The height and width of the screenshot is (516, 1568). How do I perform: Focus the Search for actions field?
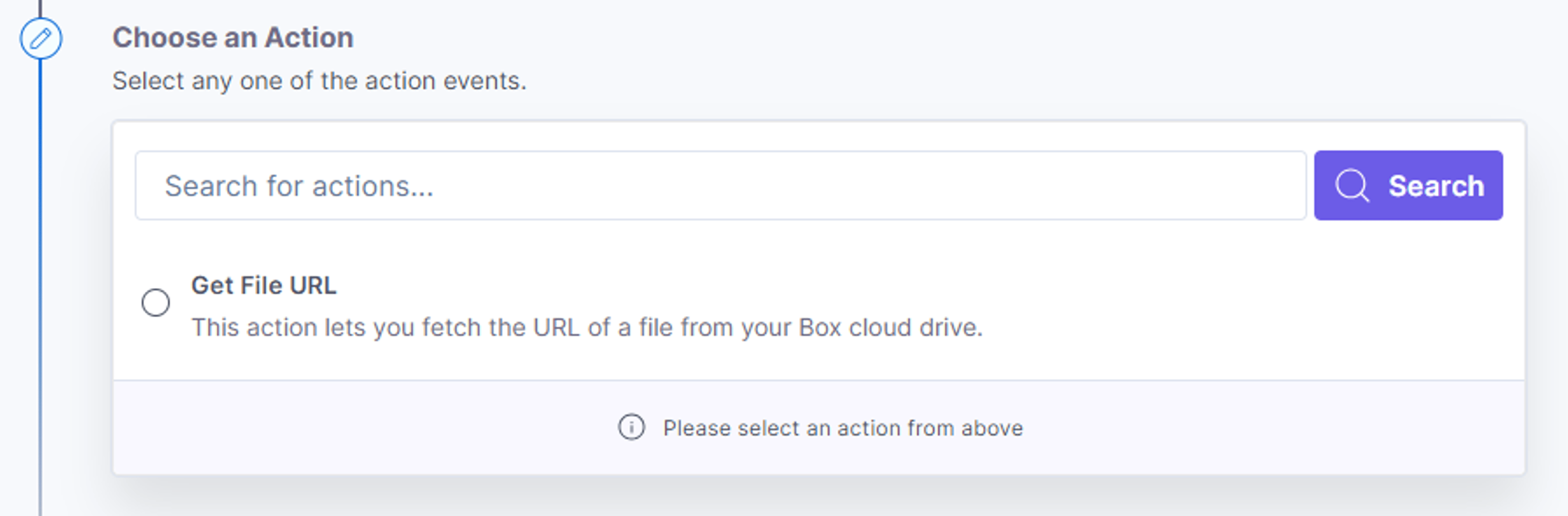click(x=721, y=186)
